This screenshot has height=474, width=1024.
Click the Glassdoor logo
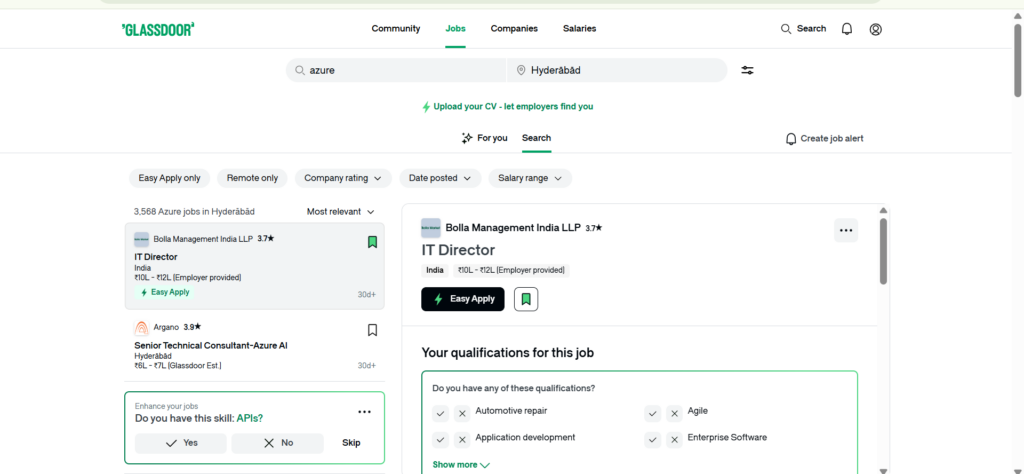(158, 29)
